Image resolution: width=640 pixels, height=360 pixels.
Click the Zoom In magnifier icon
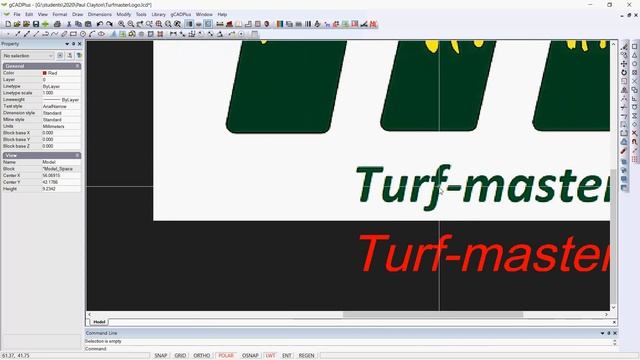[x=121, y=24]
